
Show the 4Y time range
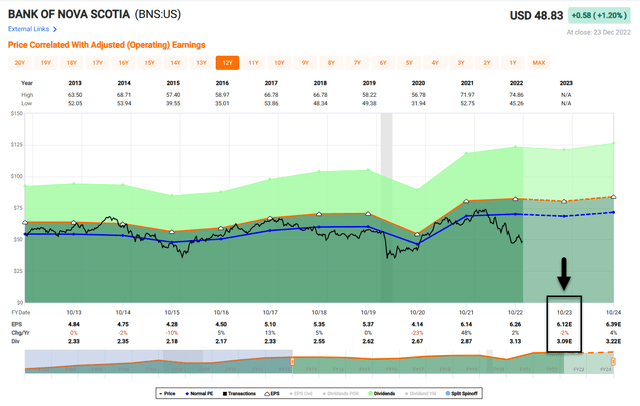pyautogui.click(x=435, y=63)
